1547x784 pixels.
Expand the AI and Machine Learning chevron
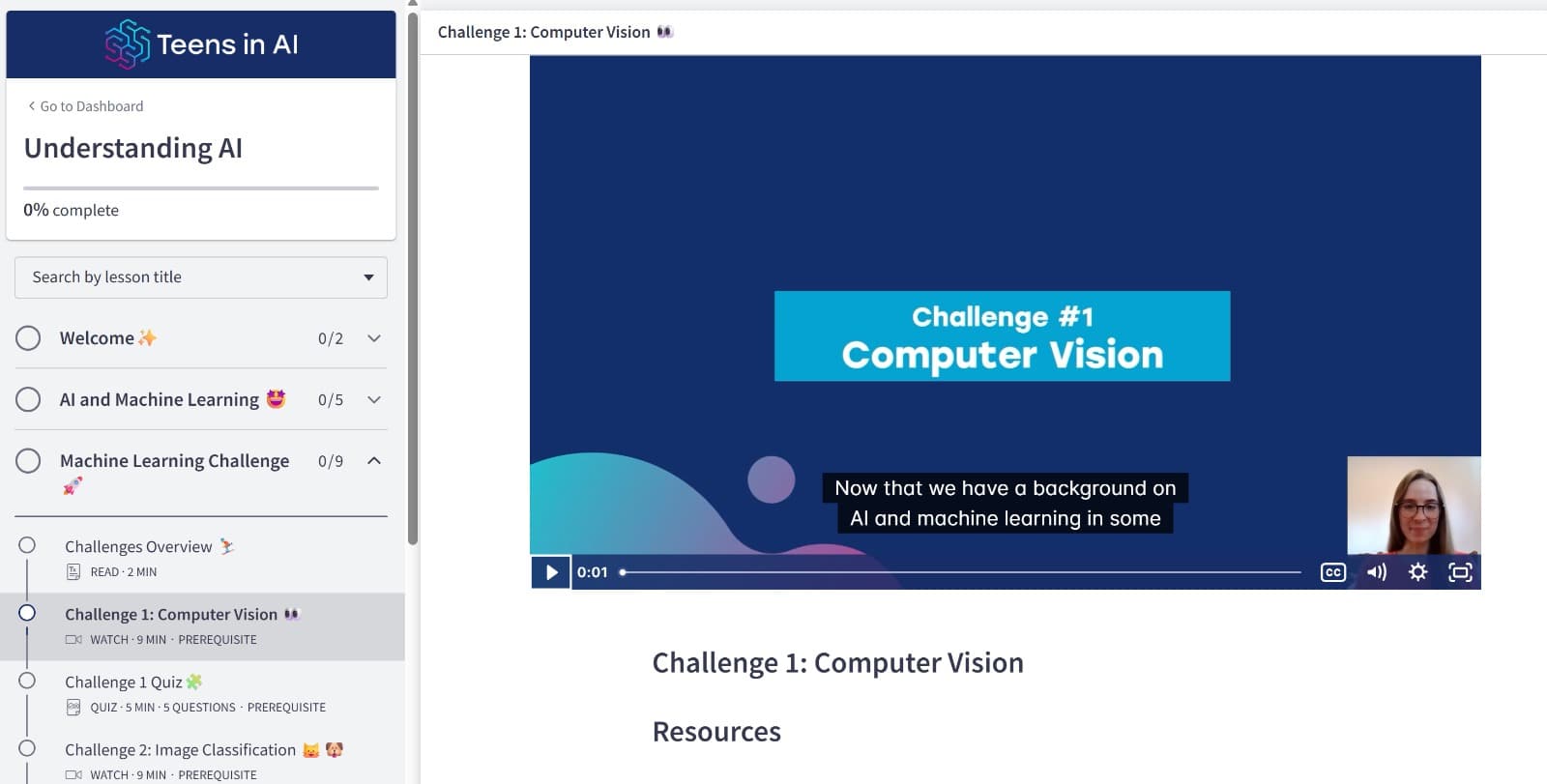click(x=374, y=399)
